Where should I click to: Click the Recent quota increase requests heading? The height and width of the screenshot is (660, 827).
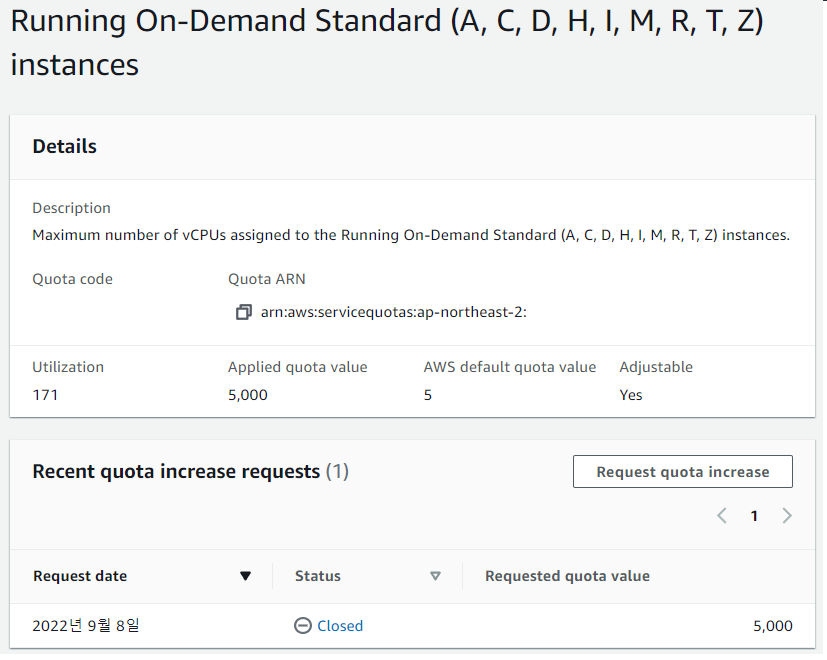[x=176, y=471]
